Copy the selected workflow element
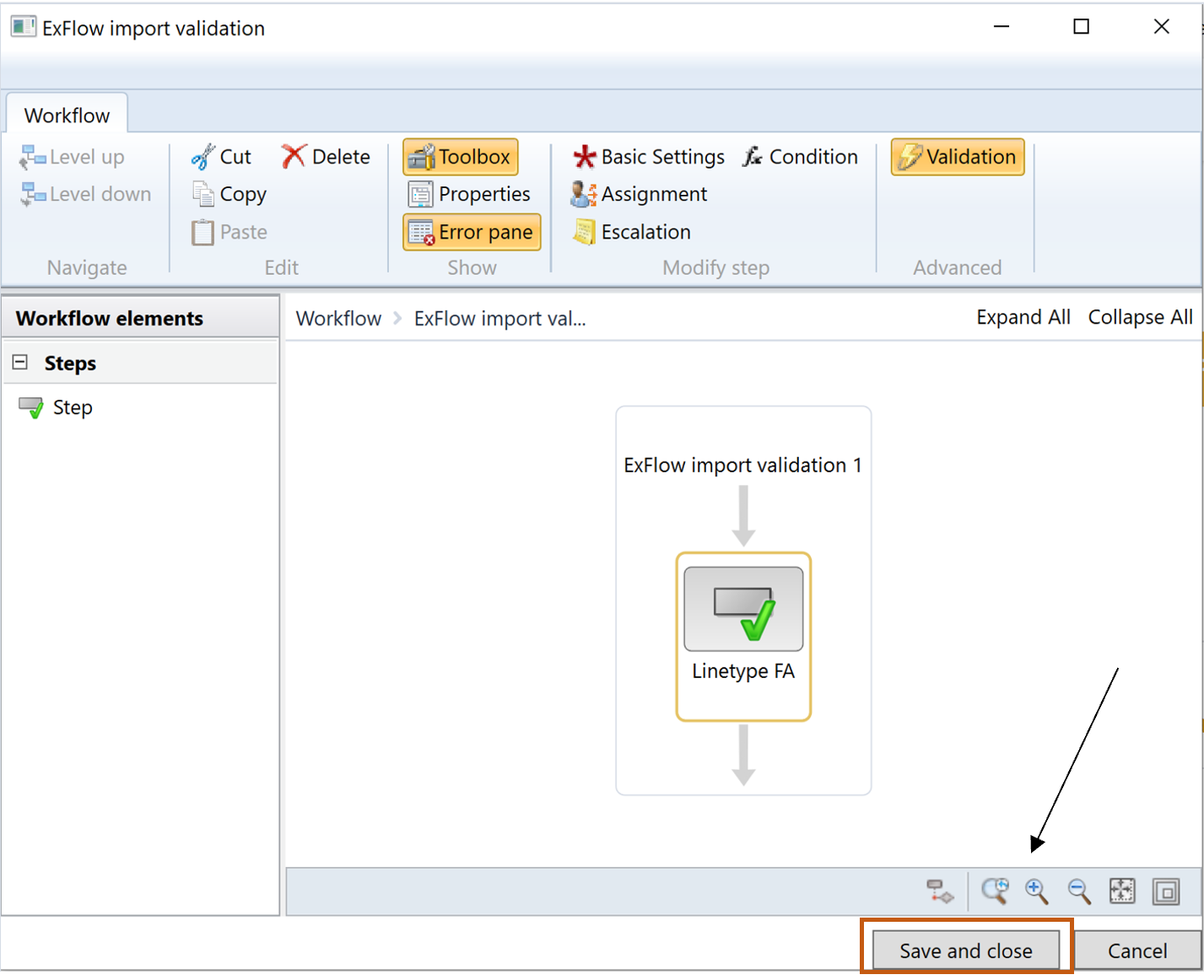This screenshot has width=1204, height=980. pyautogui.click(x=229, y=194)
